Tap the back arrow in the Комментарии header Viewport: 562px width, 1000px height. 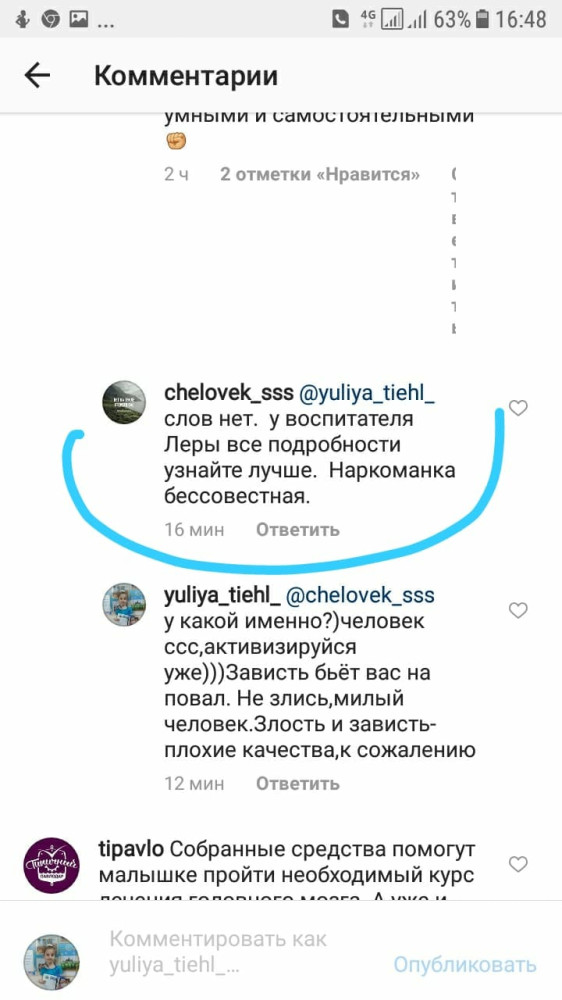tap(37, 76)
